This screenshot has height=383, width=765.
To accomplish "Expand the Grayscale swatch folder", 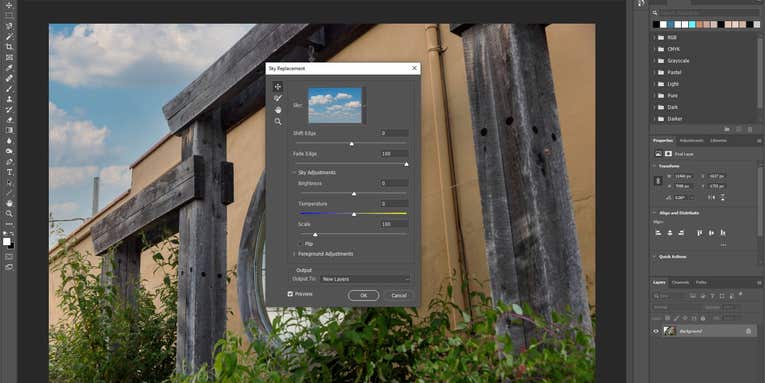I will pyautogui.click(x=654, y=60).
